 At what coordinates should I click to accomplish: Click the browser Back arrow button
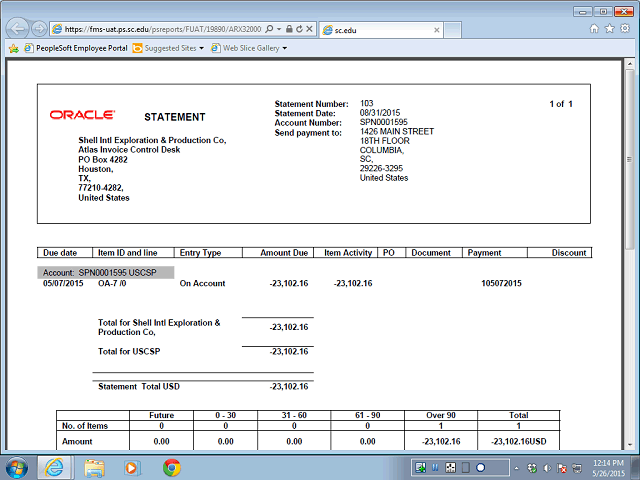coord(17,29)
